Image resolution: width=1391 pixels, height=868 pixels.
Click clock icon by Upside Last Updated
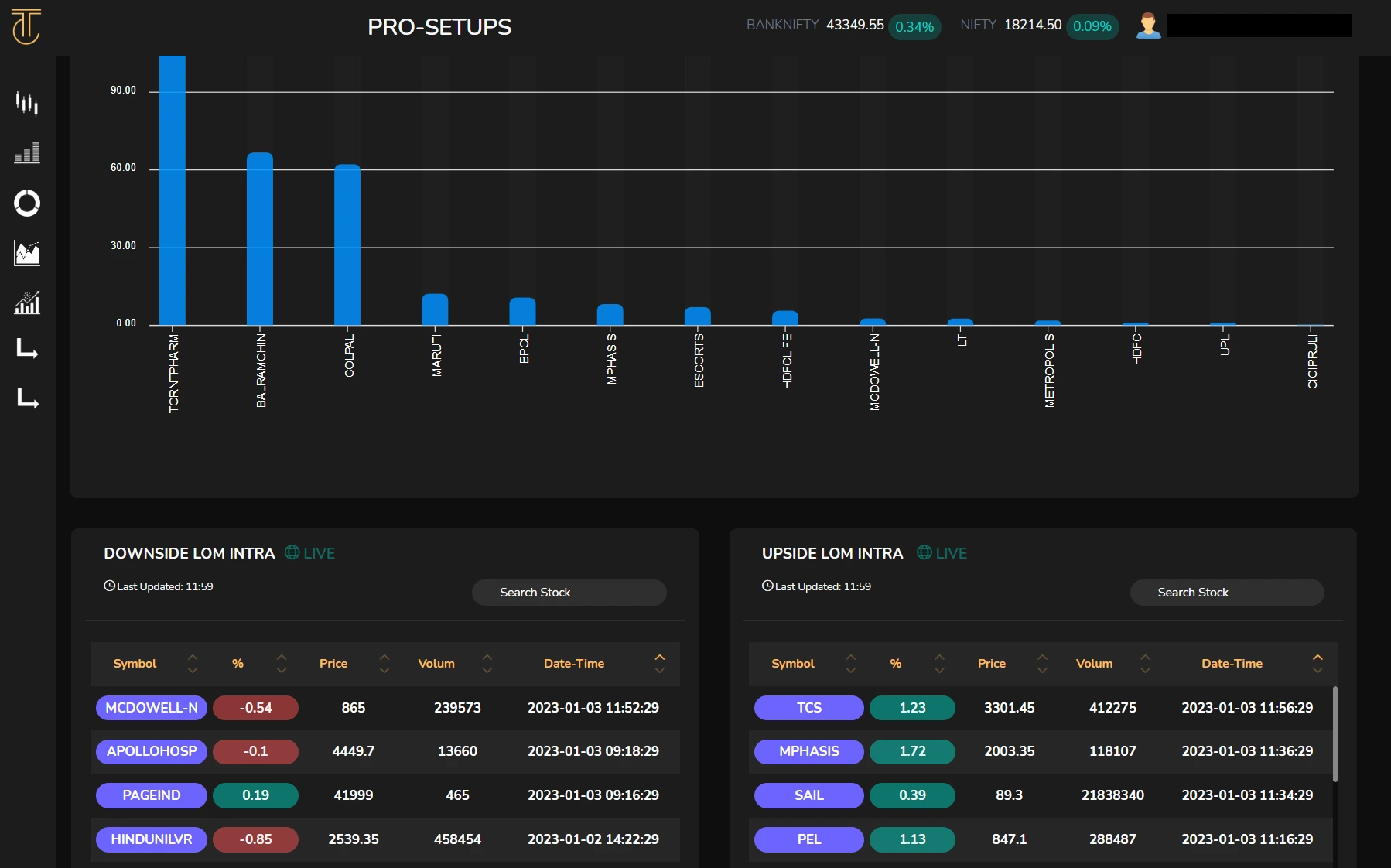[767, 586]
